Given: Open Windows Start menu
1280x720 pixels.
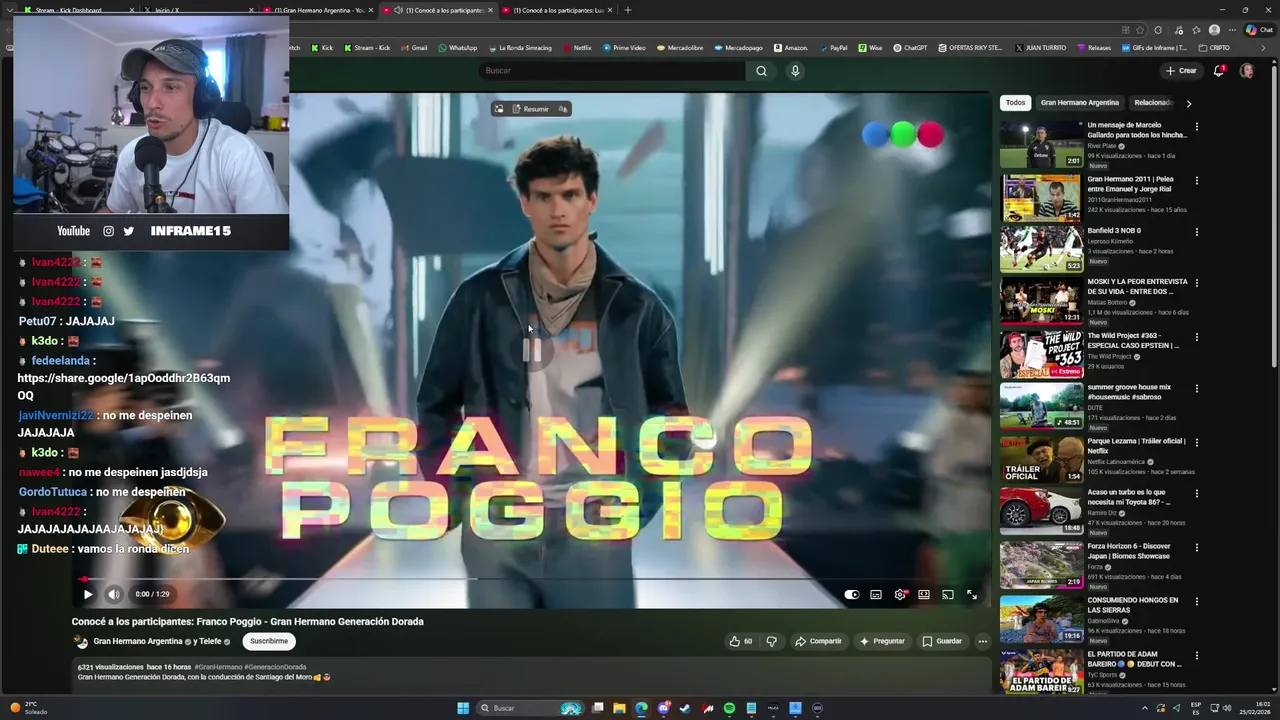Looking at the screenshot, I should point(463,708).
